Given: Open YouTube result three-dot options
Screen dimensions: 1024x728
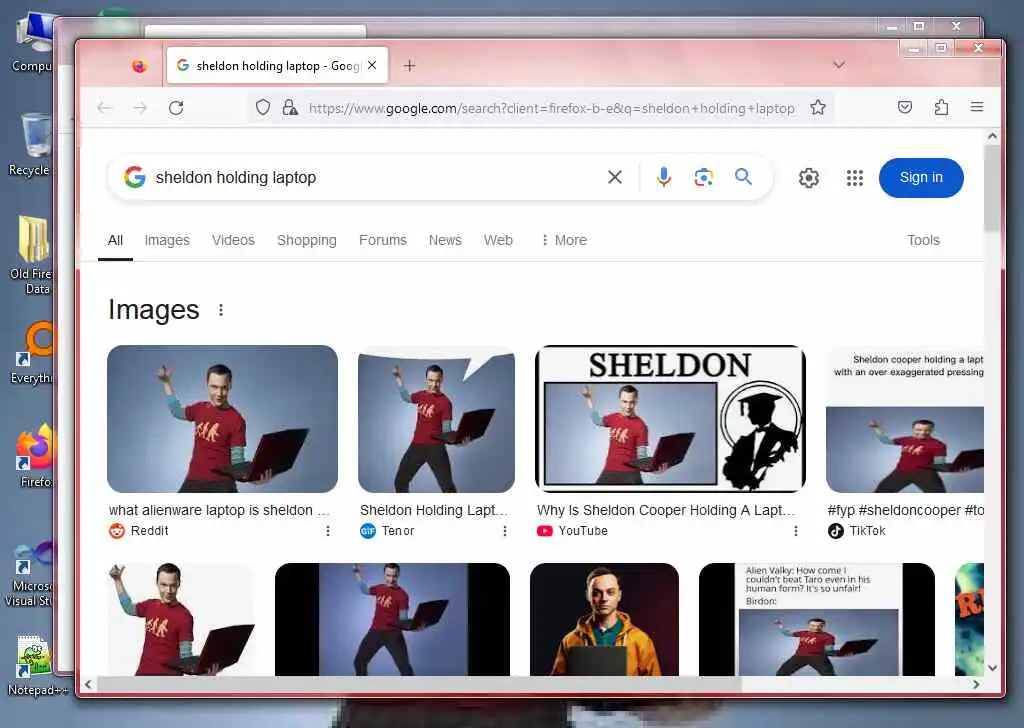Looking at the screenshot, I should click(x=795, y=531).
